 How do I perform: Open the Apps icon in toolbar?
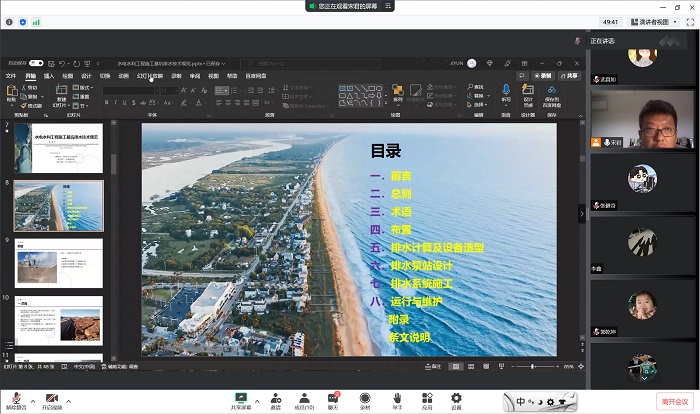pos(426,398)
